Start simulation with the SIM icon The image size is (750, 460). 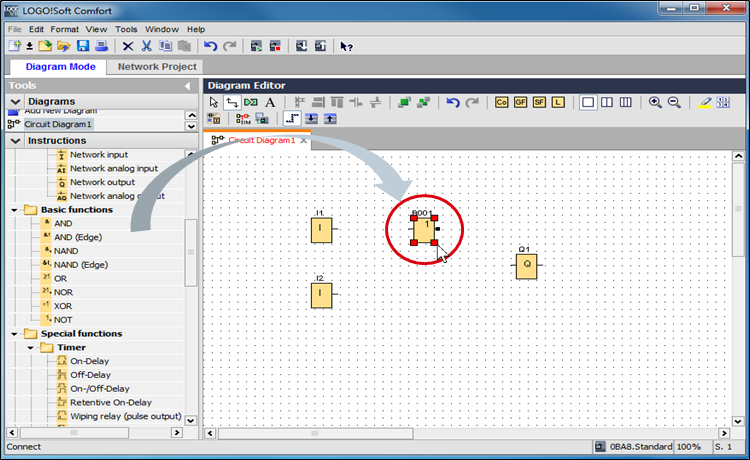click(244, 119)
